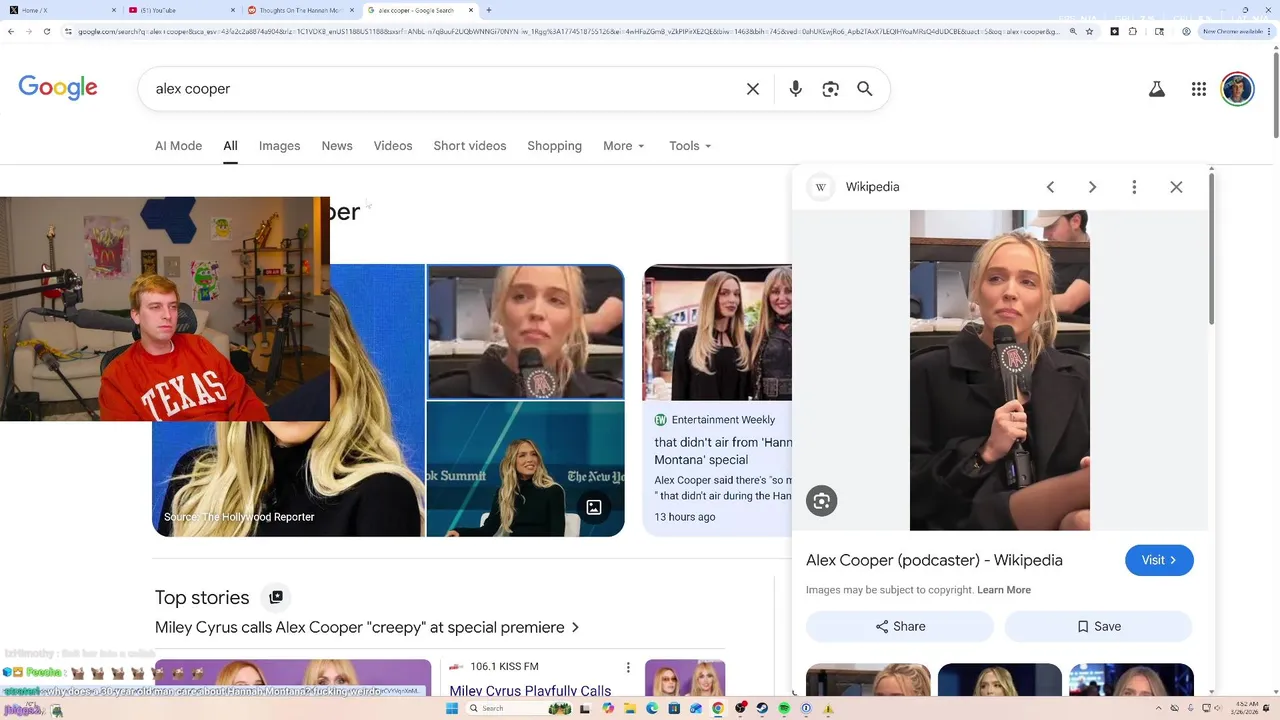Click the Google logo
This screenshot has width=1280, height=720.
[58, 88]
